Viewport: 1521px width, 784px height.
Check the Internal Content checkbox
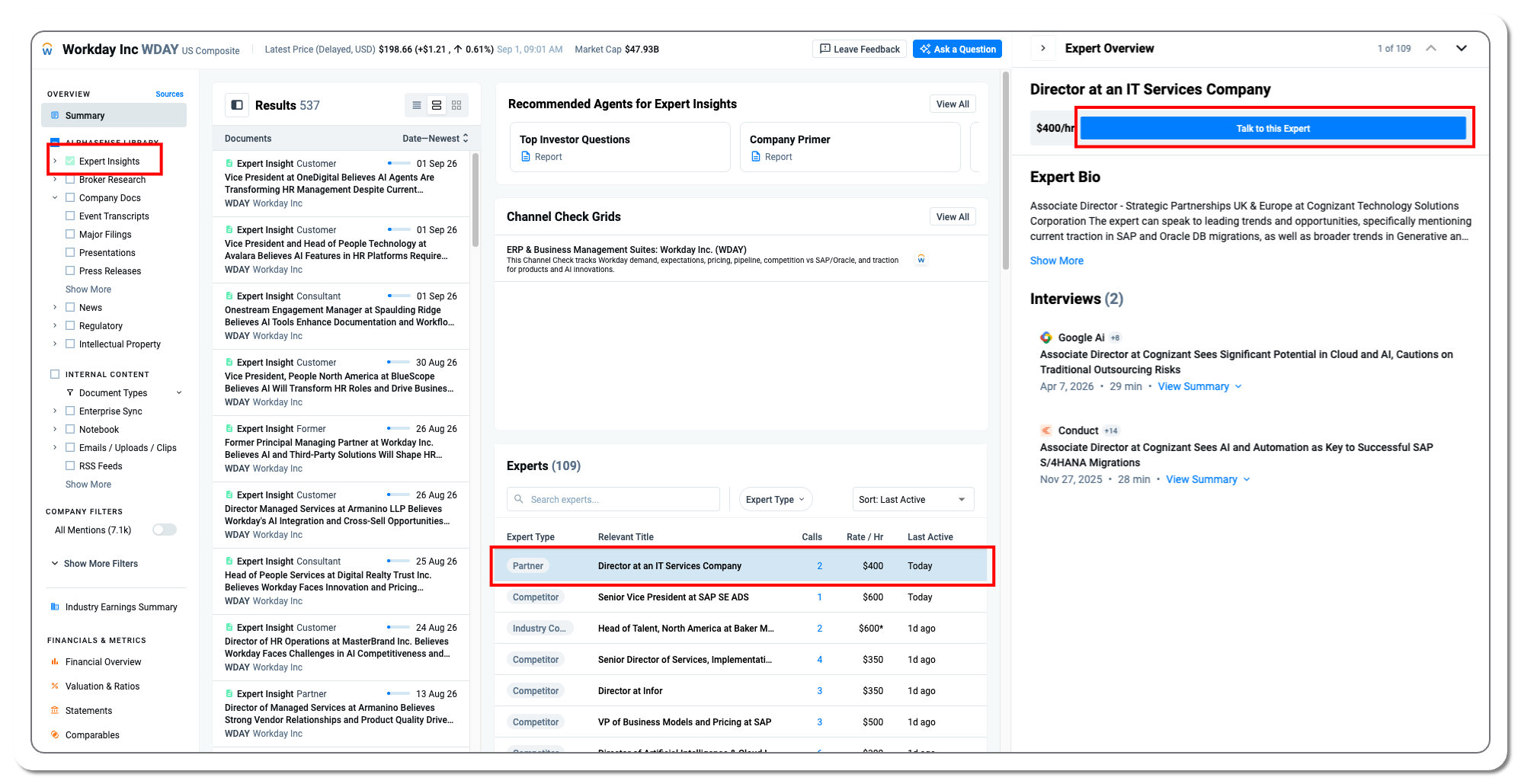[x=55, y=375]
